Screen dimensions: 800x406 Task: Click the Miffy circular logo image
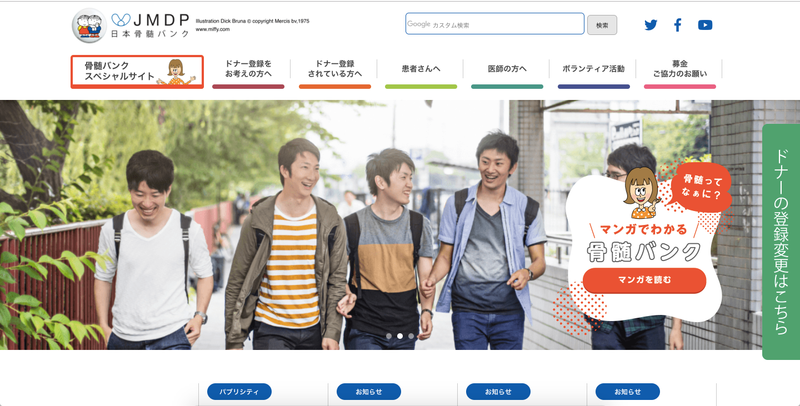pos(89,26)
